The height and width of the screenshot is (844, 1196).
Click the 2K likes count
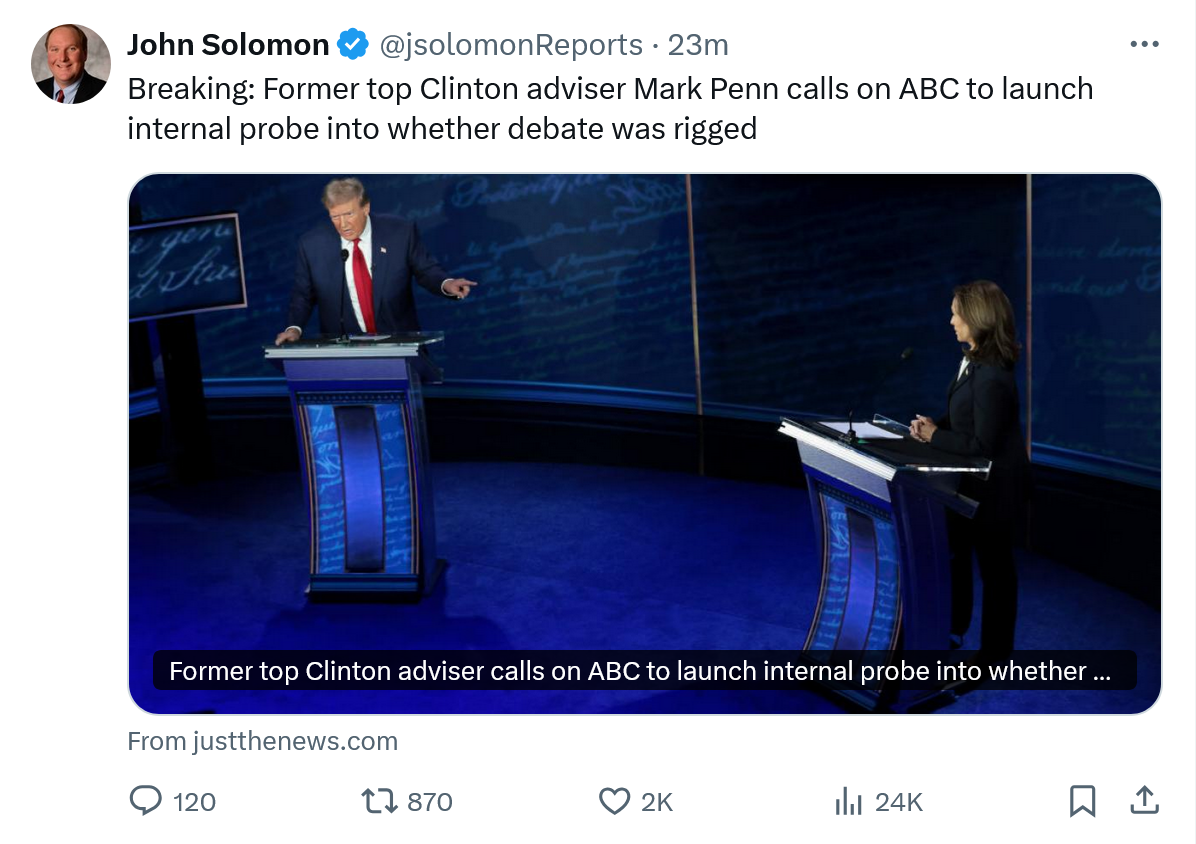657,802
